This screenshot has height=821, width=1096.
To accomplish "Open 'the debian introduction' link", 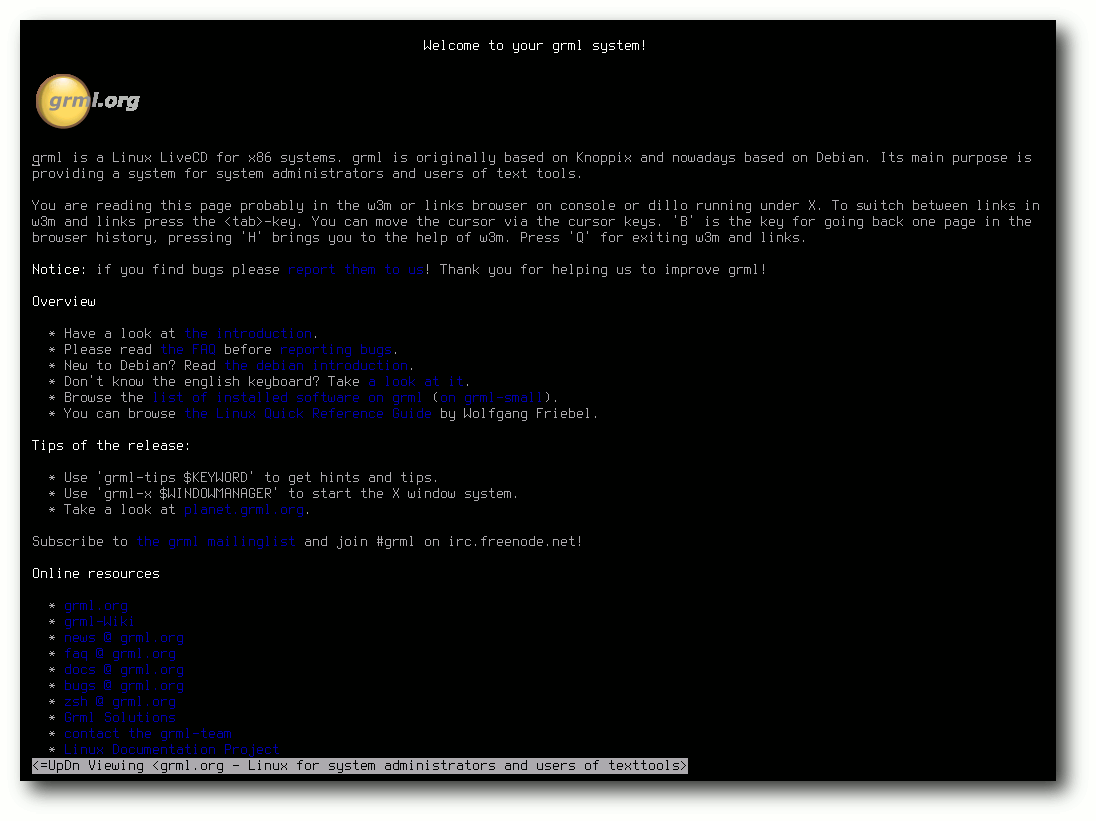I will pyautogui.click(x=316, y=365).
